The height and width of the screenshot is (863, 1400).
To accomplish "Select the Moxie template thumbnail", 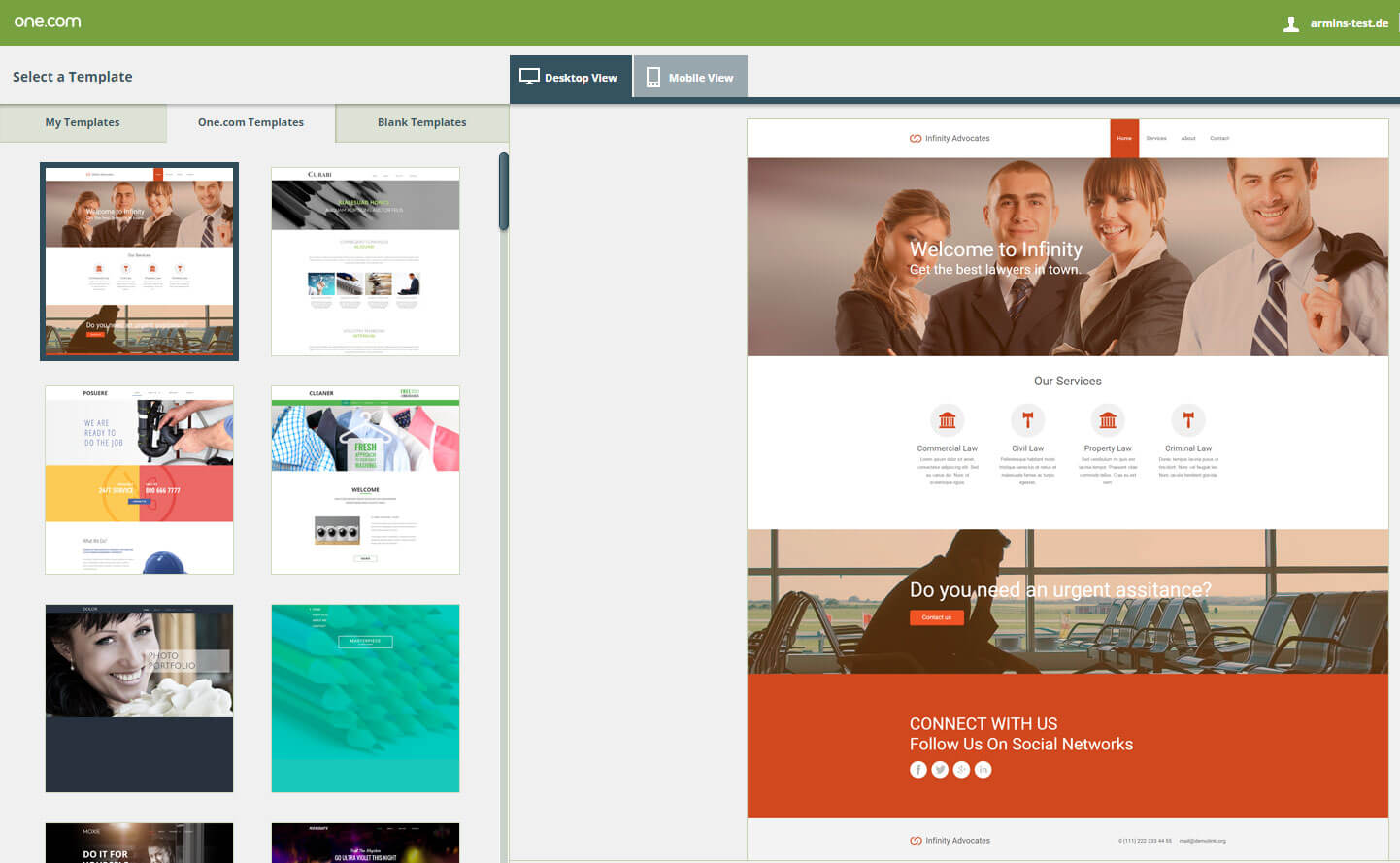I will (139, 843).
